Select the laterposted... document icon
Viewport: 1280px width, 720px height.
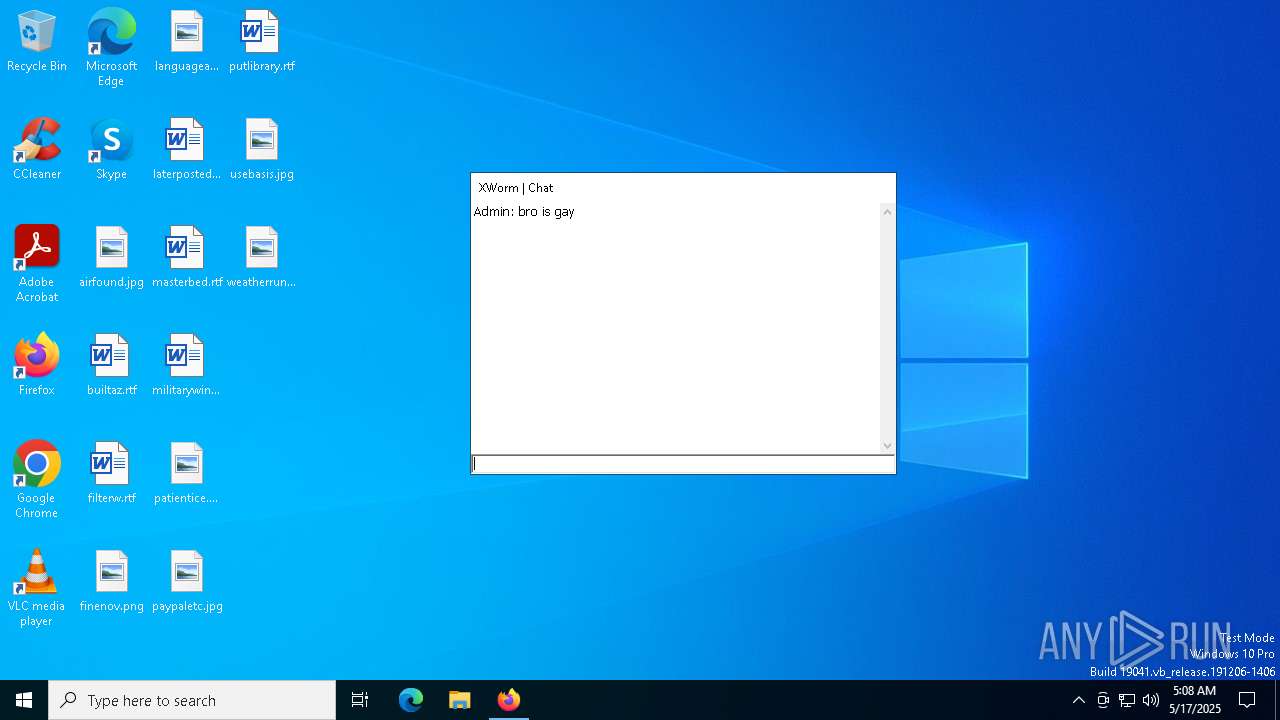point(187,150)
